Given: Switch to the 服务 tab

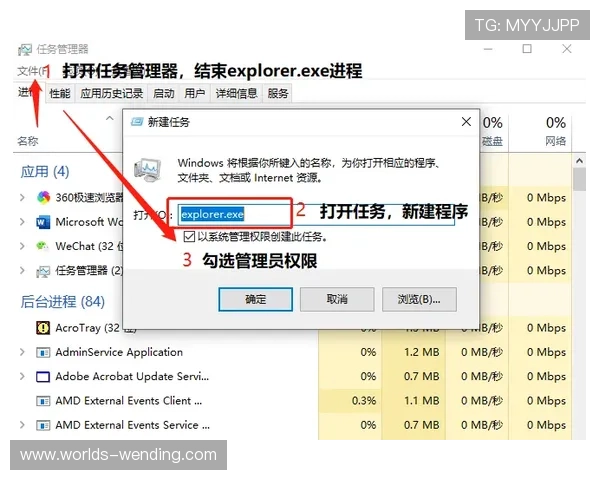Looking at the screenshot, I should 278,93.
